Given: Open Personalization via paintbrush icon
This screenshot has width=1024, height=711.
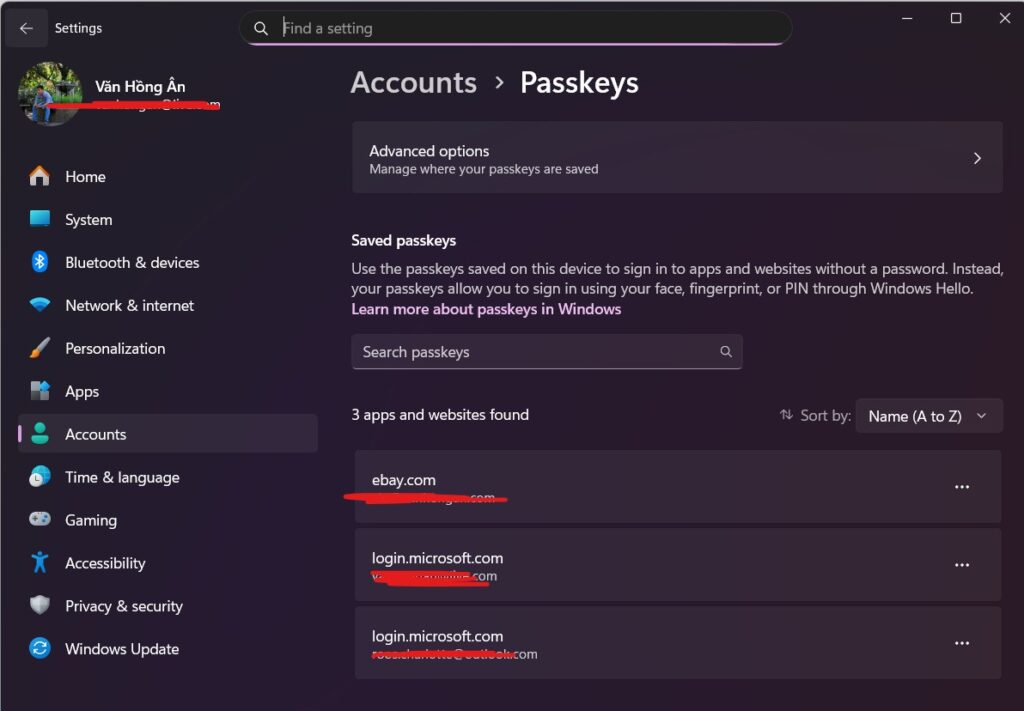Looking at the screenshot, I should click(x=40, y=348).
